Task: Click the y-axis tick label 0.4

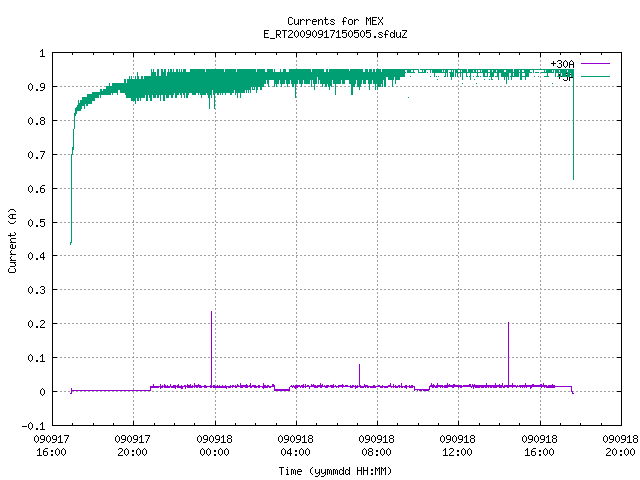Action: point(36,256)
